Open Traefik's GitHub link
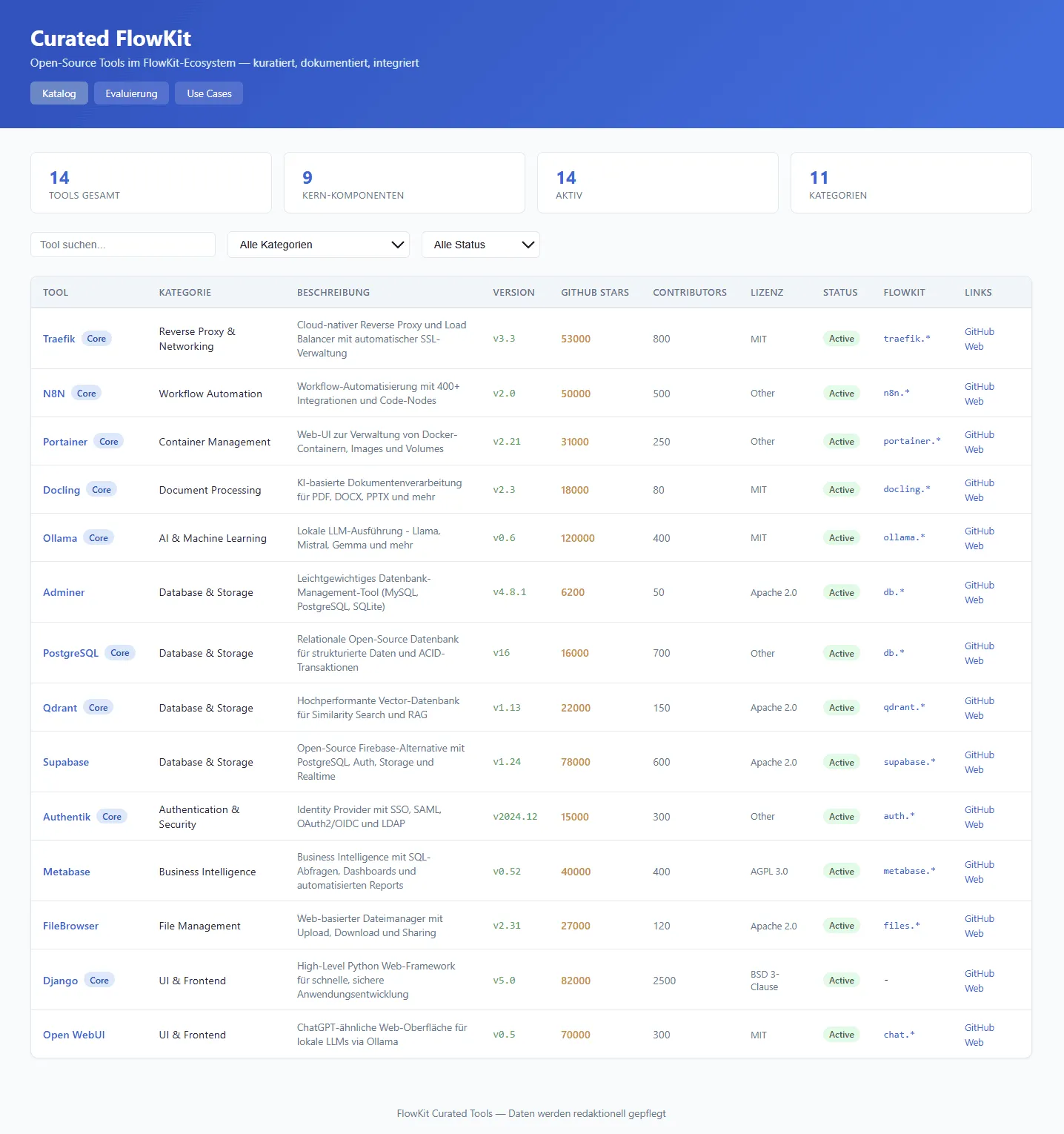The height and width of the screenshot is (1134, 1064). pyautogui.click(x=979, y=331)
